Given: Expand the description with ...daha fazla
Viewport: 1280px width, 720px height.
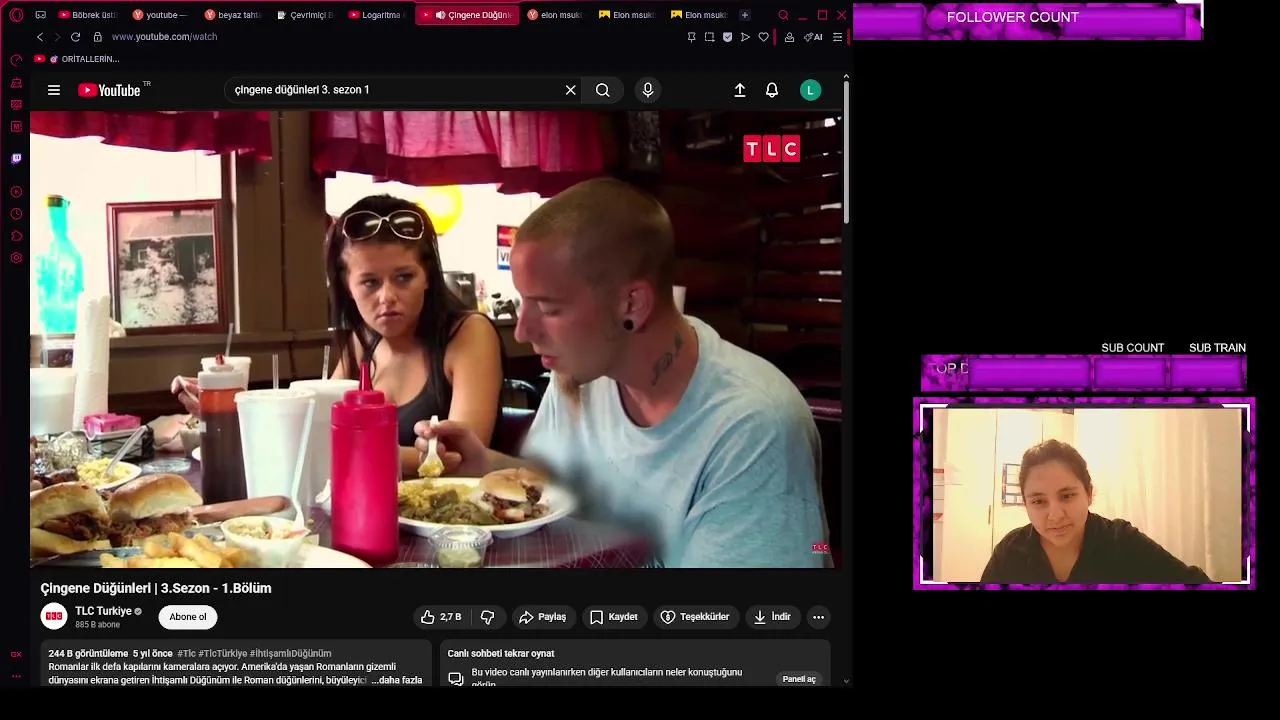Looking at the screenshot, I should (397, 680).
